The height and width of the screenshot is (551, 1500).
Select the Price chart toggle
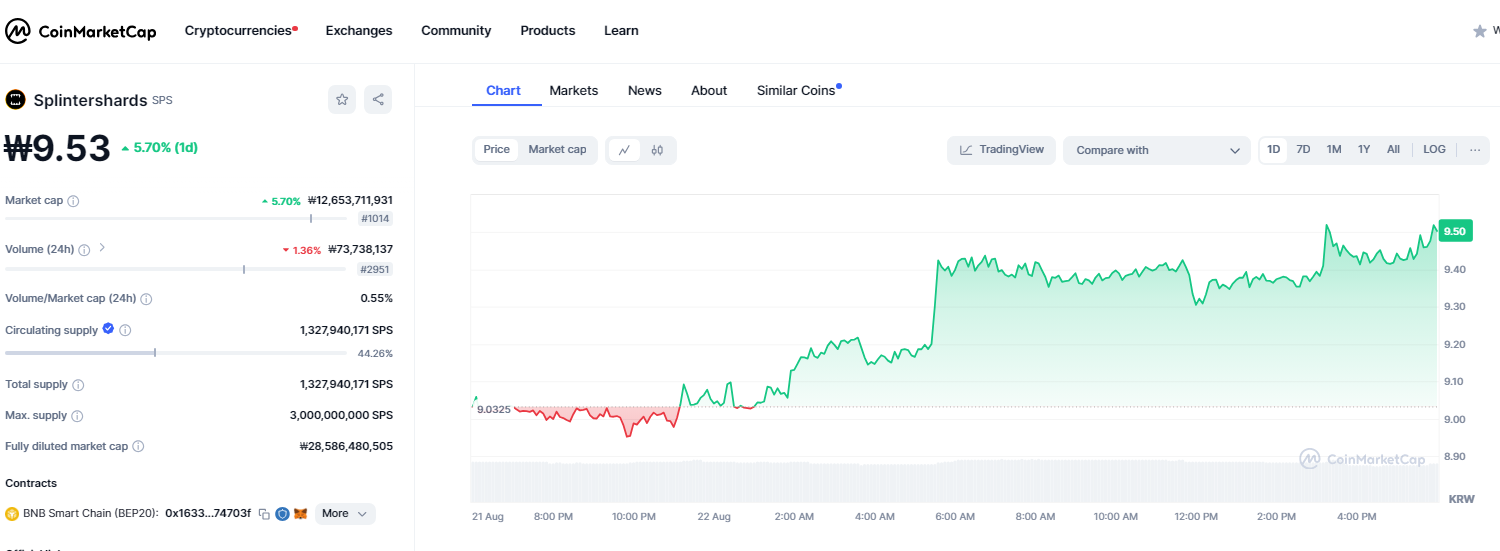point(497,150)
